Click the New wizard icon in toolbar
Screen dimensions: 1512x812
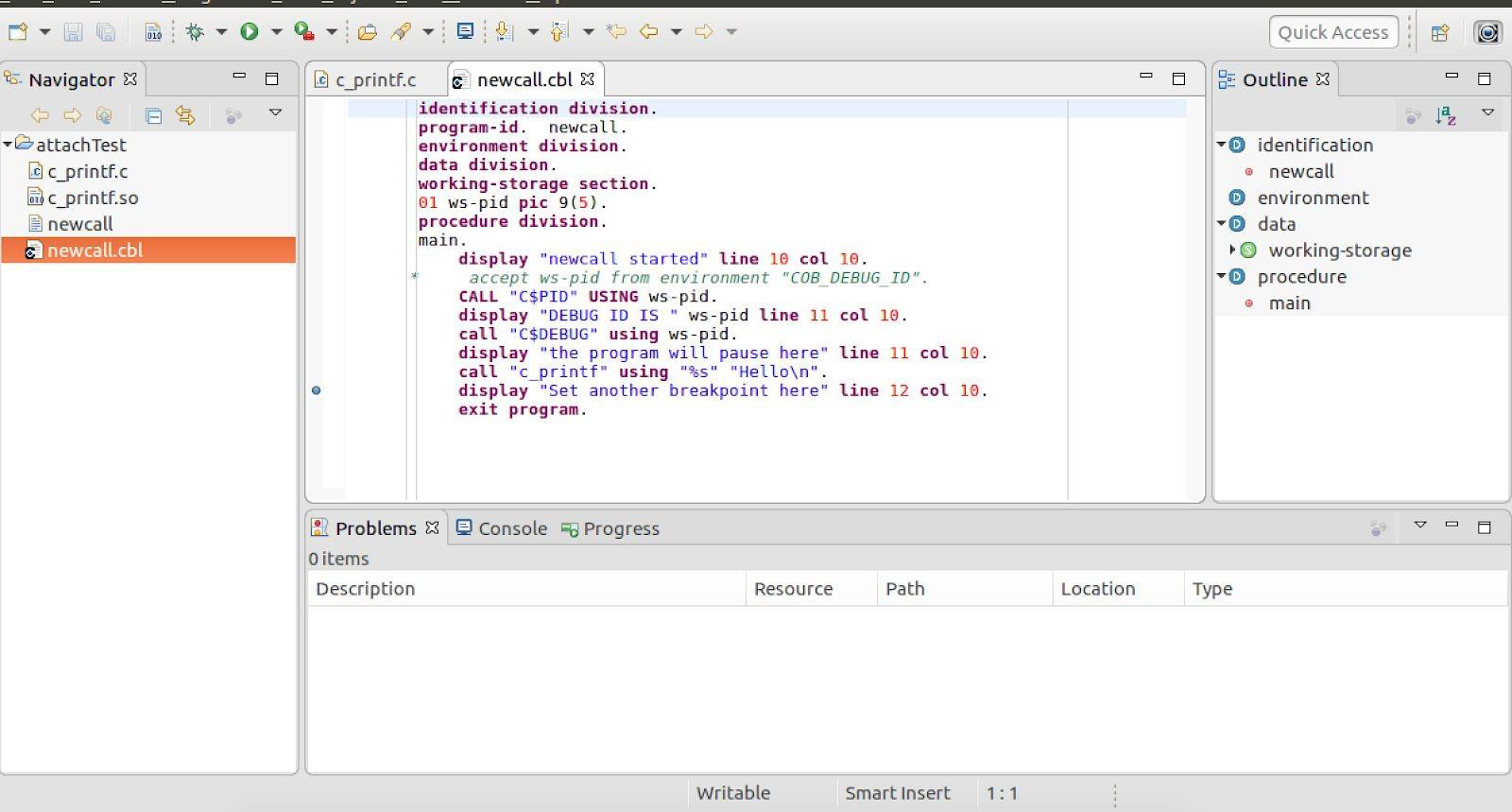point(17,32)
